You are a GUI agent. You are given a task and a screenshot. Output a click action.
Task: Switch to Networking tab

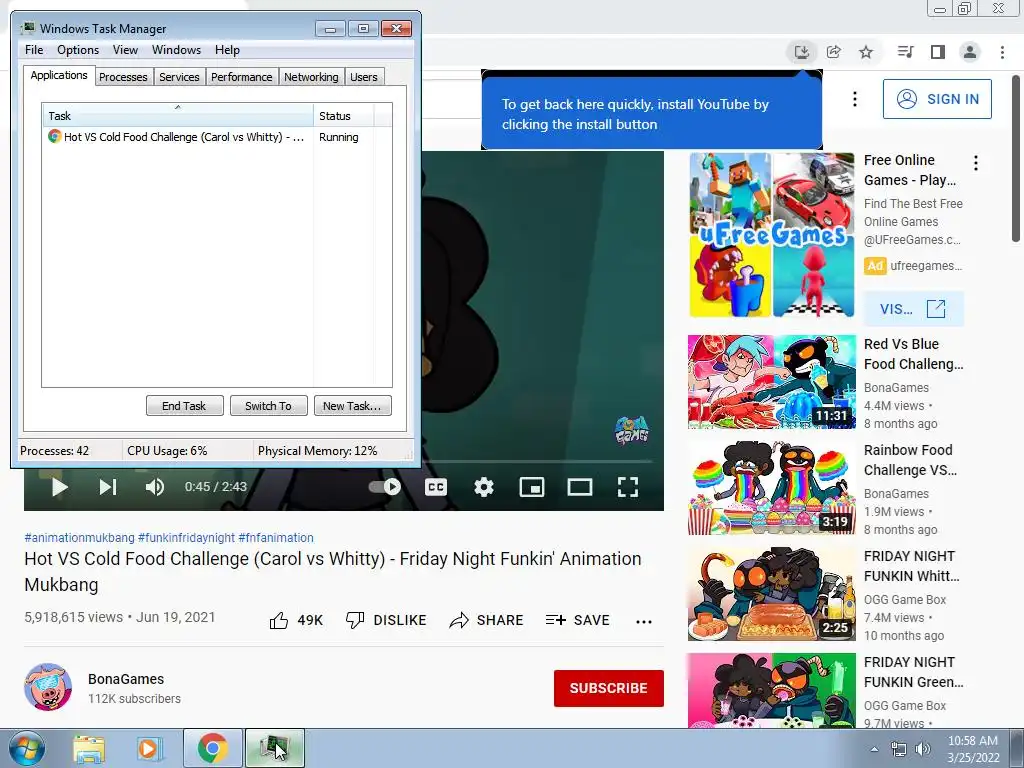pyautogui.click(x=311, y=77)
